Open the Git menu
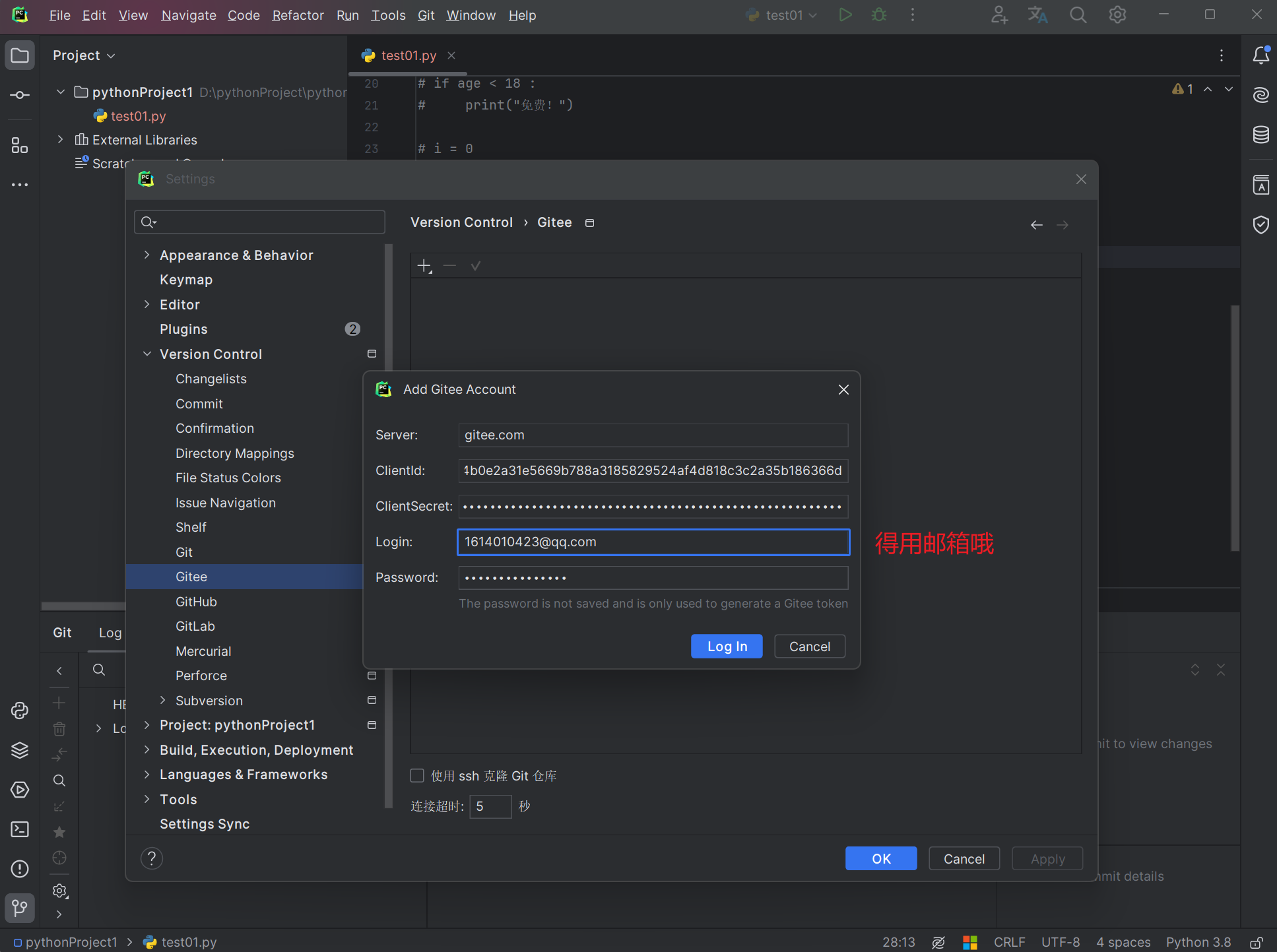1277x952 pixels. click(x=426, y=15)
